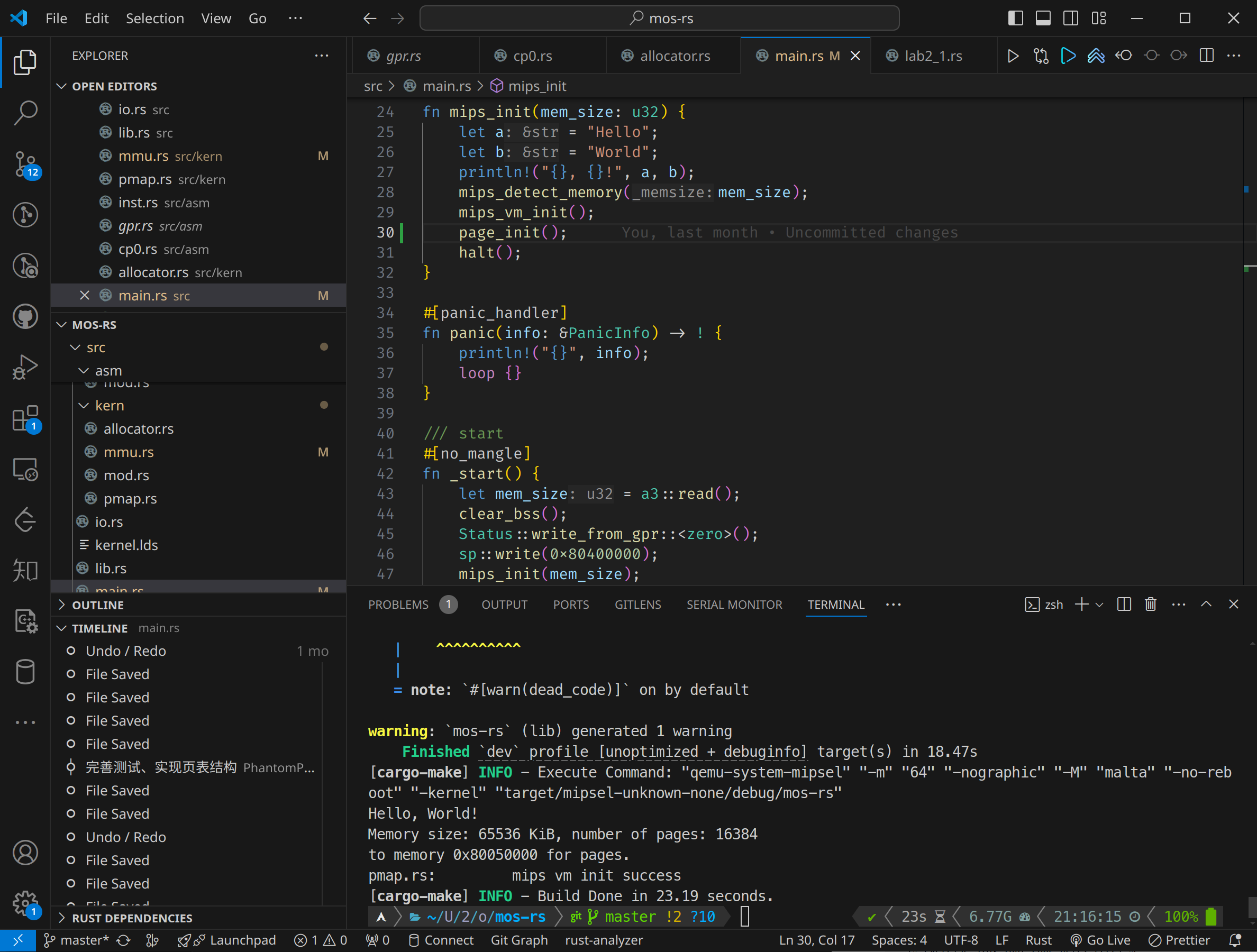Open the Extensions view icon
Screen dimensions: 1257x952
point(25,419)
